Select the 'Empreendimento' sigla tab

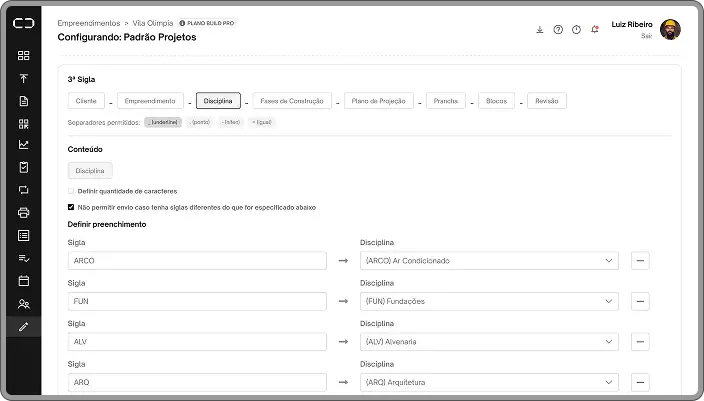coord(150,101)
